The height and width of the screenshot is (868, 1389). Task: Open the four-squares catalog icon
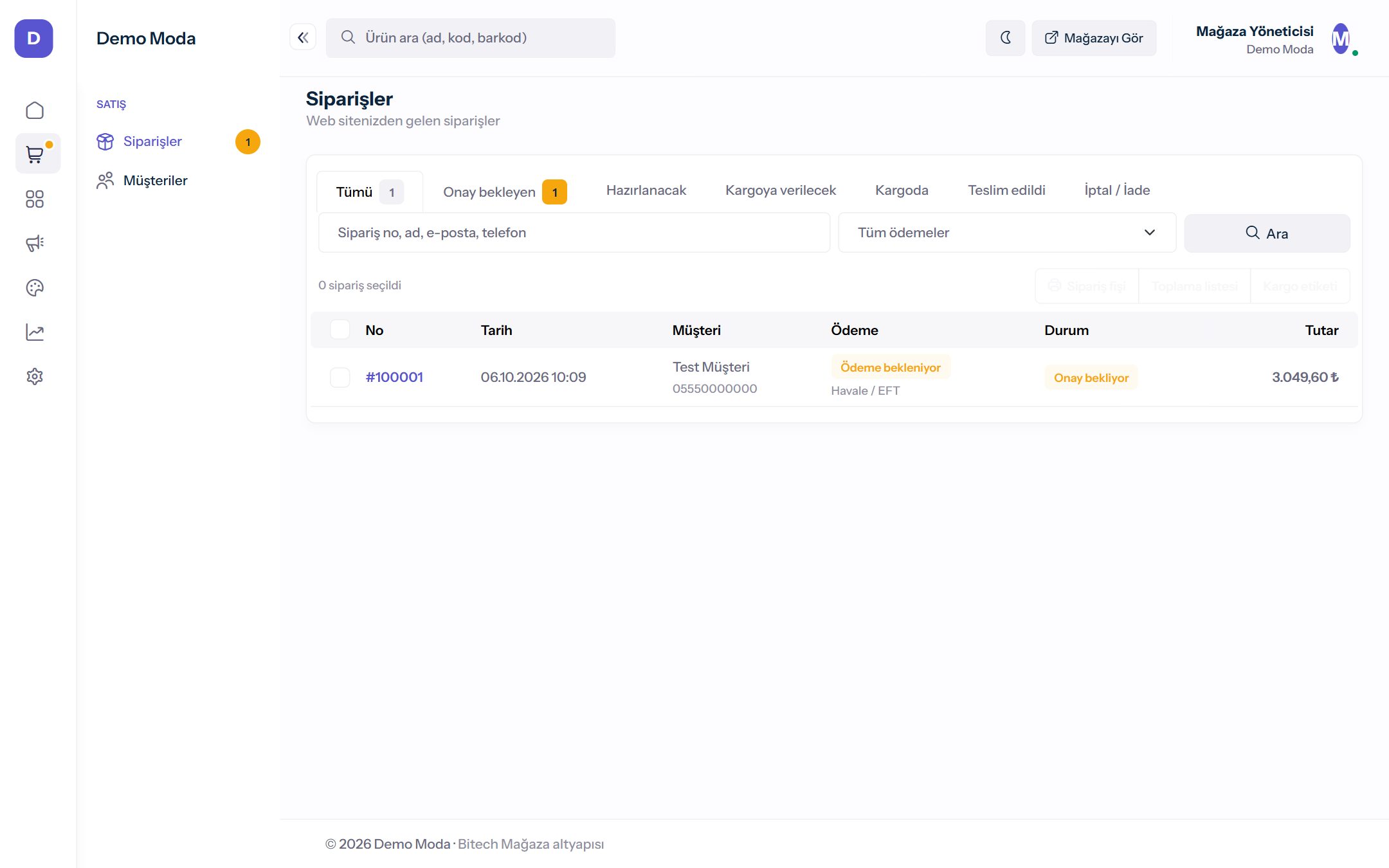(35, 199)
